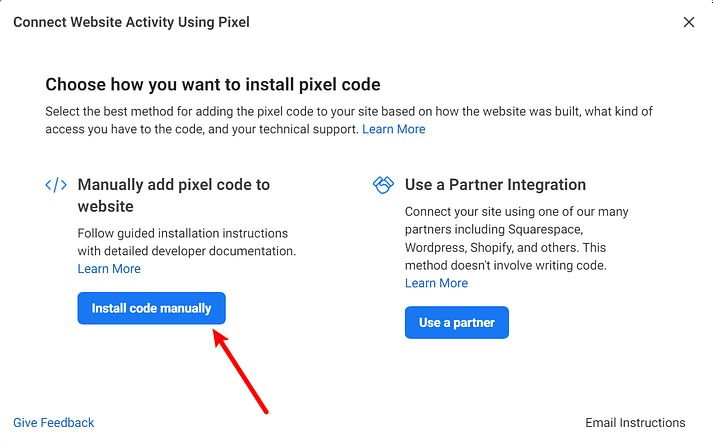Click the Use a partner button
Screen dimensions: 713x443
457,322
